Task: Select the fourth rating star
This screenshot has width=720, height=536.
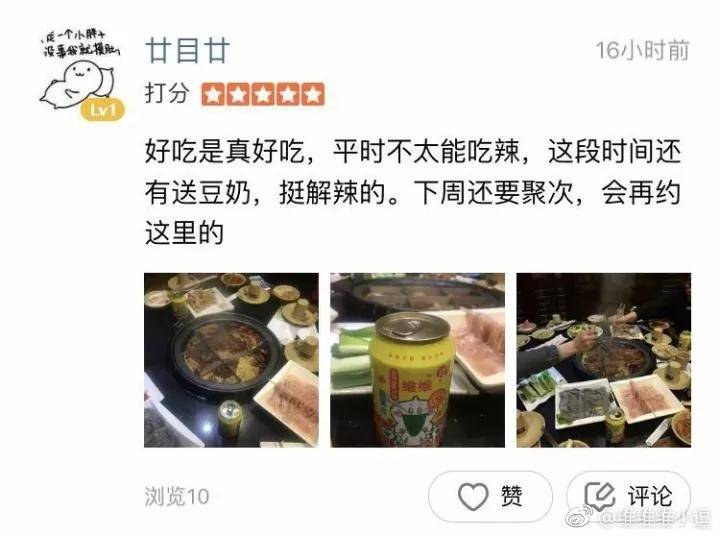Action: (287, 95)
